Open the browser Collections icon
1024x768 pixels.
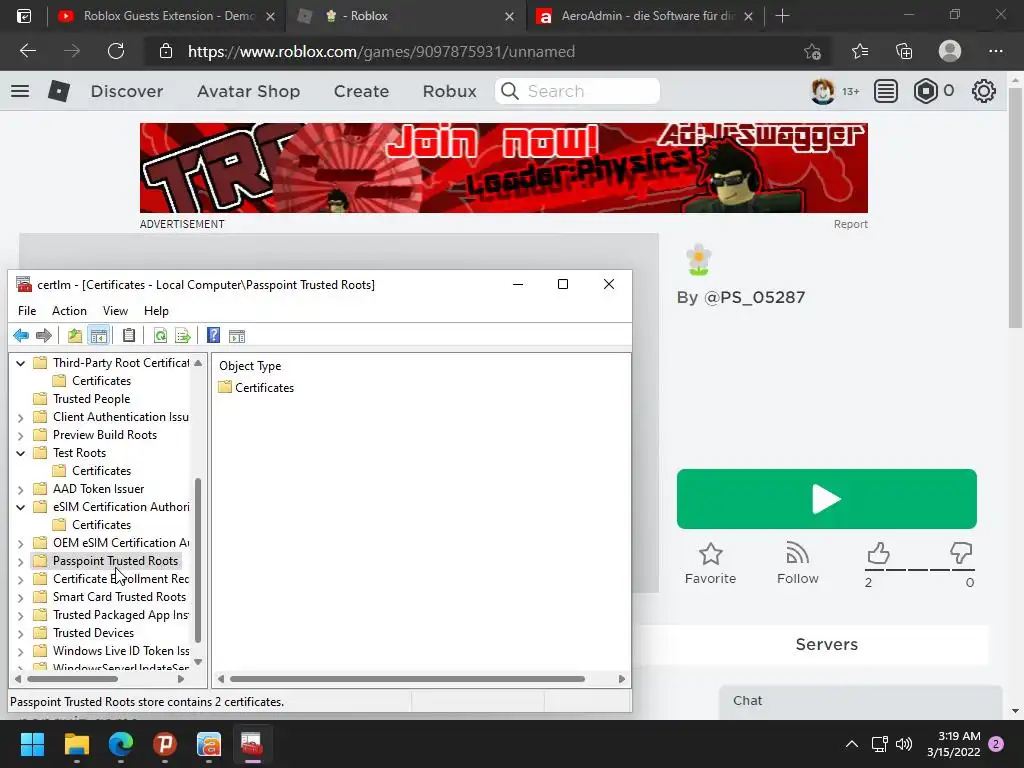(904, 51)
